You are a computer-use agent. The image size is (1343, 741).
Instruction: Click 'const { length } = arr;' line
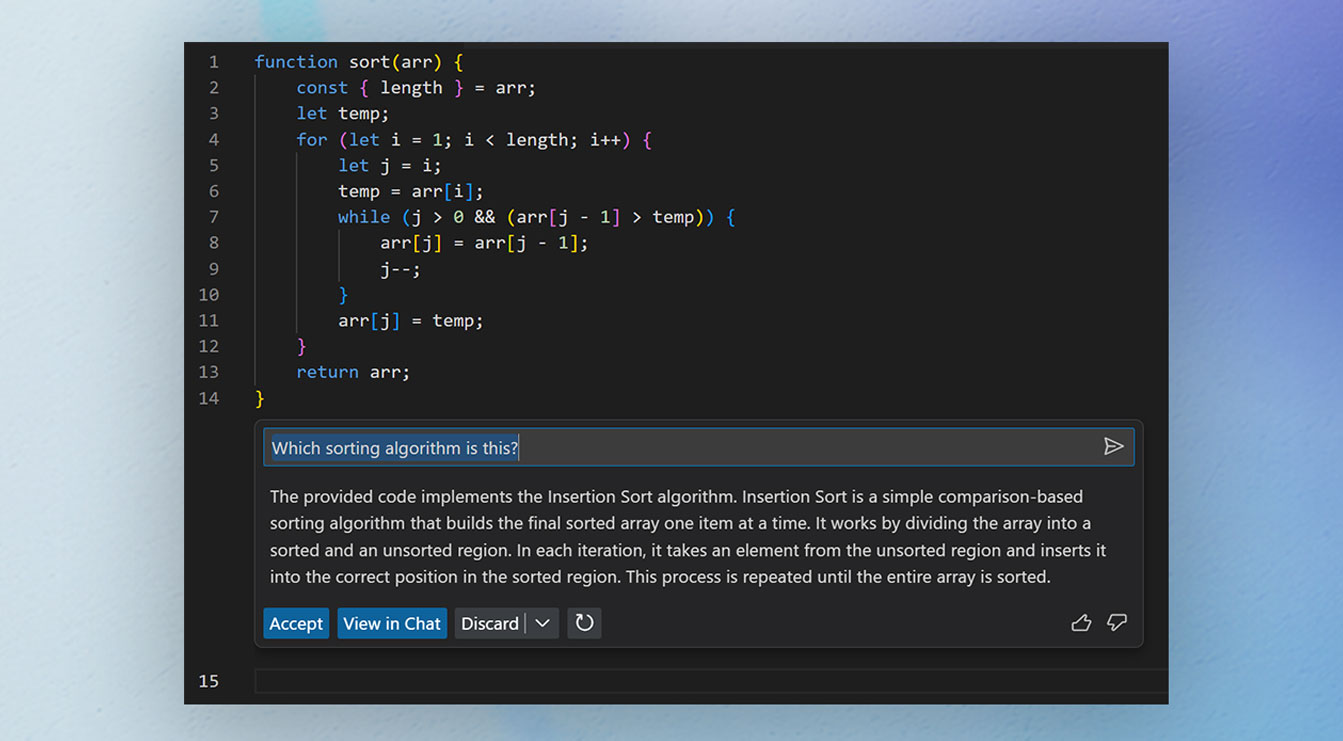point(416,88)
